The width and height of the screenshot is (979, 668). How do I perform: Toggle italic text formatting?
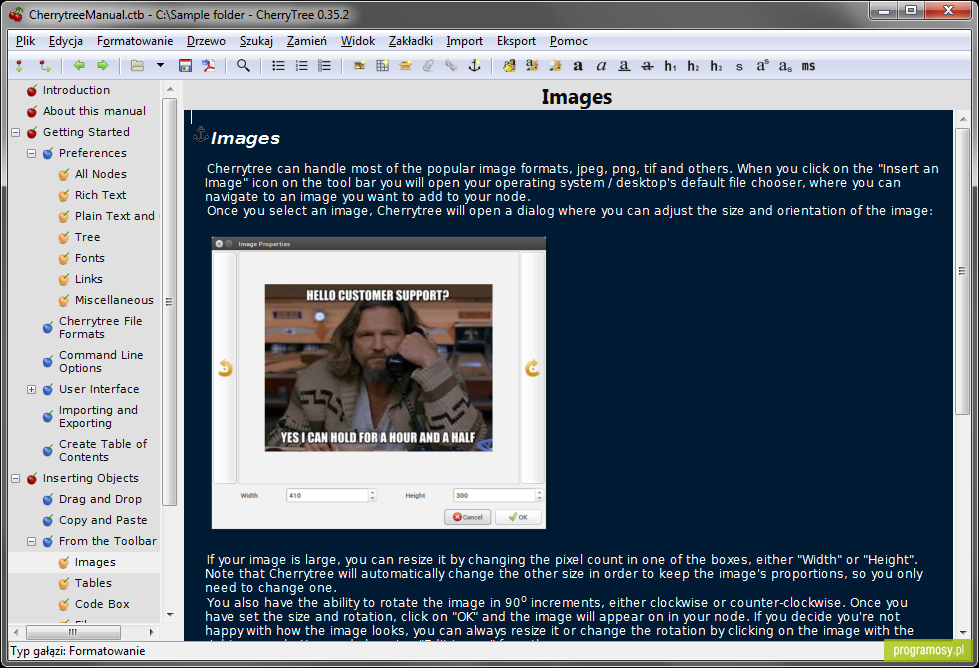coord(601,66)
